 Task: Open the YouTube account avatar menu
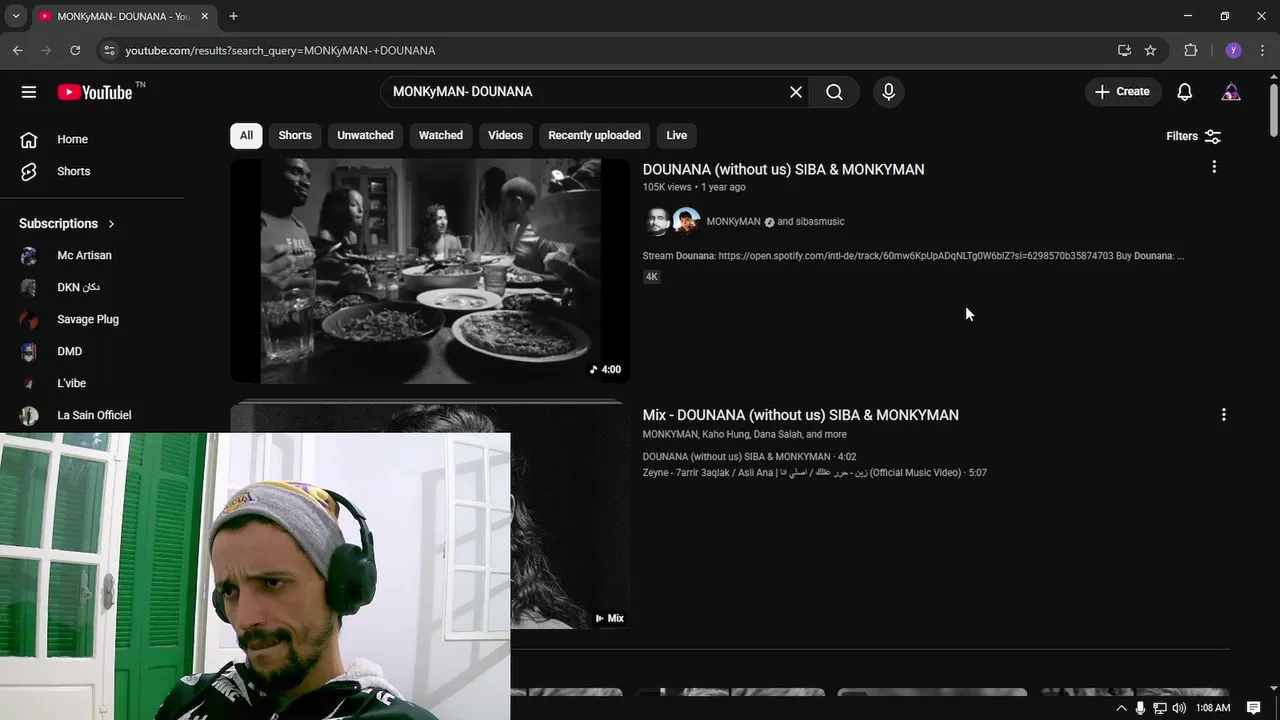(1231, 92)
